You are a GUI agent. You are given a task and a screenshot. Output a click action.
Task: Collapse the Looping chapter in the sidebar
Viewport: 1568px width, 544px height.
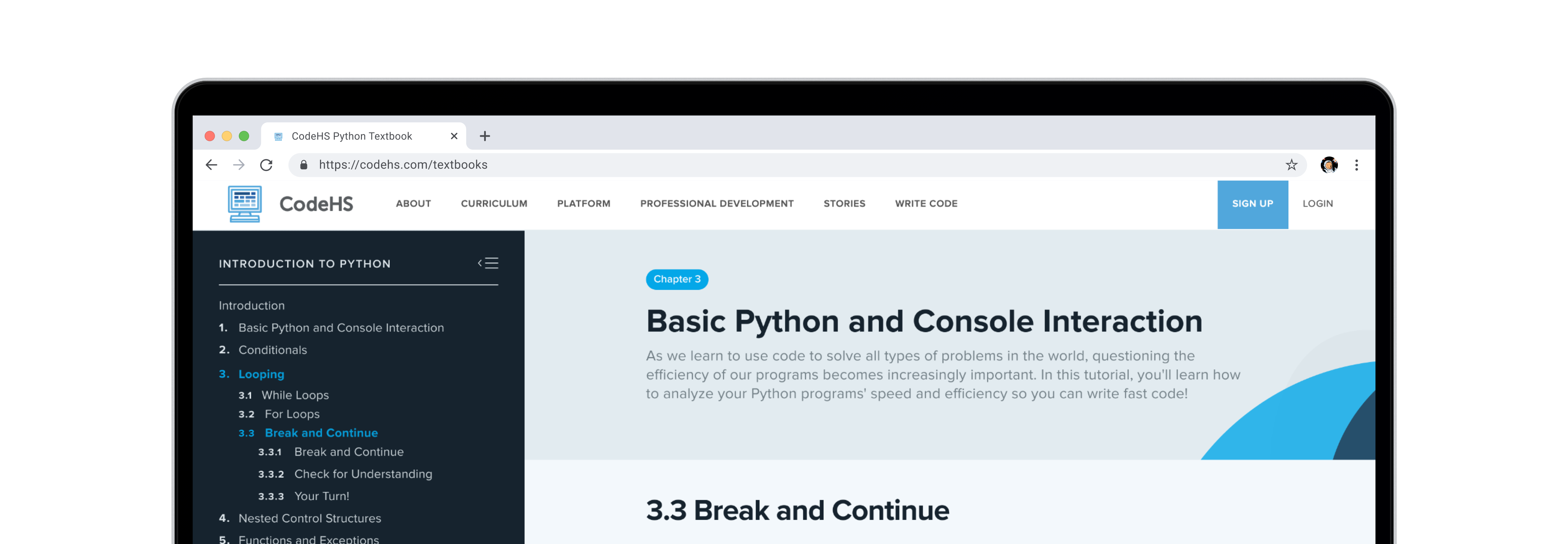261,374
